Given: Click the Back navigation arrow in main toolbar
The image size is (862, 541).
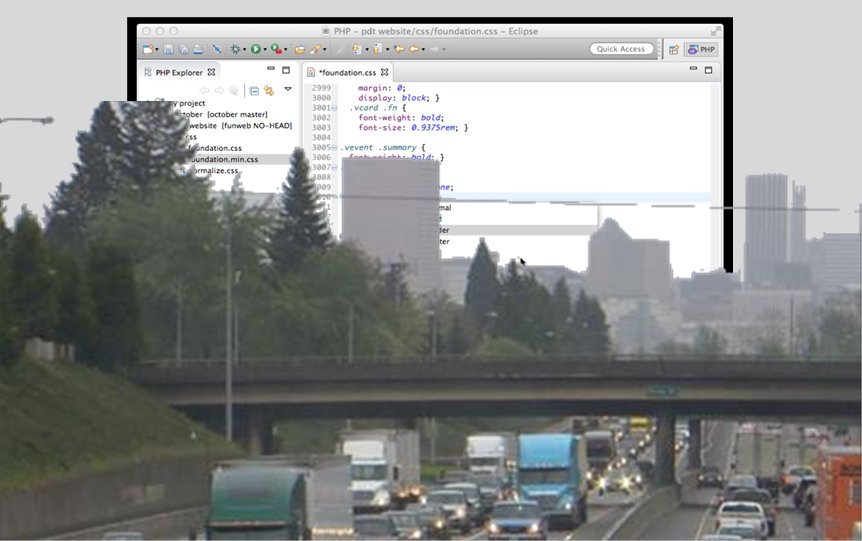Looking at the screenshot, I should click(x=414, y=49).
